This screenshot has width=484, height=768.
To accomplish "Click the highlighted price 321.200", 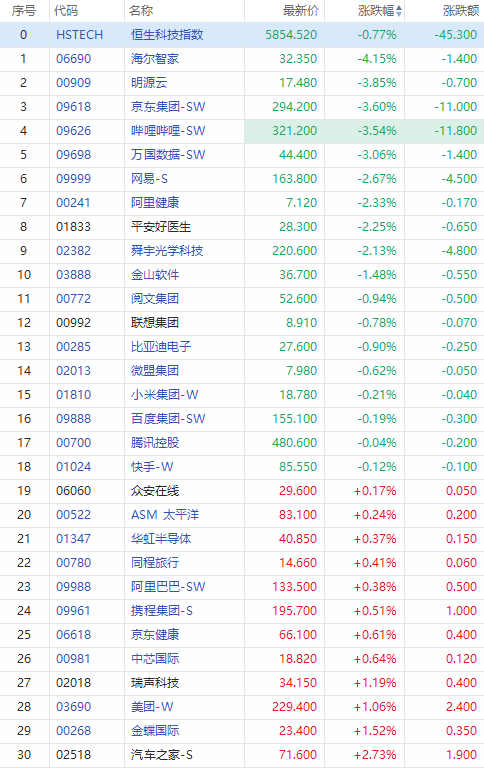I will point(294,131).
